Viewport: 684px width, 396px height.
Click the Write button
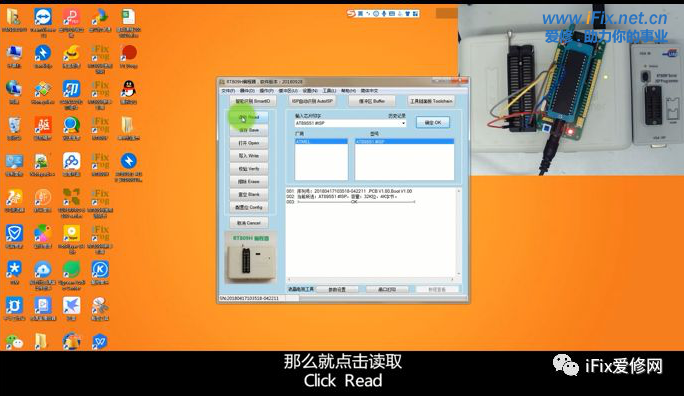coord(249,156)
